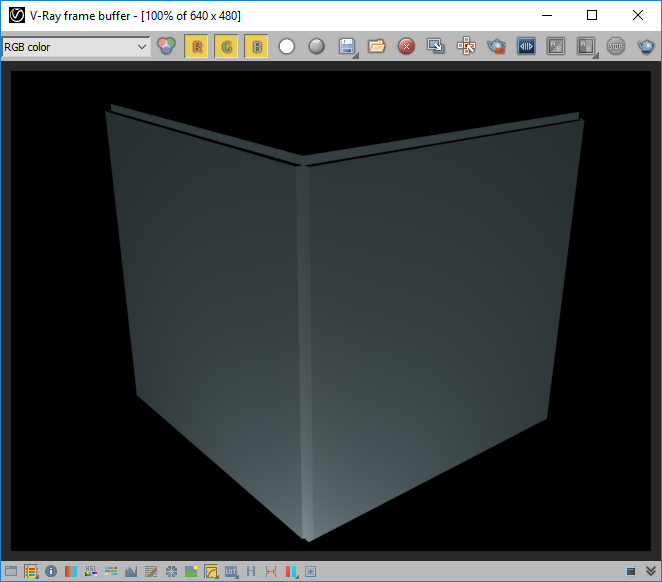Viewport: 662px width, 582px height.
Task: Toggle levels histogram correction icon
Action: [131, 571]
